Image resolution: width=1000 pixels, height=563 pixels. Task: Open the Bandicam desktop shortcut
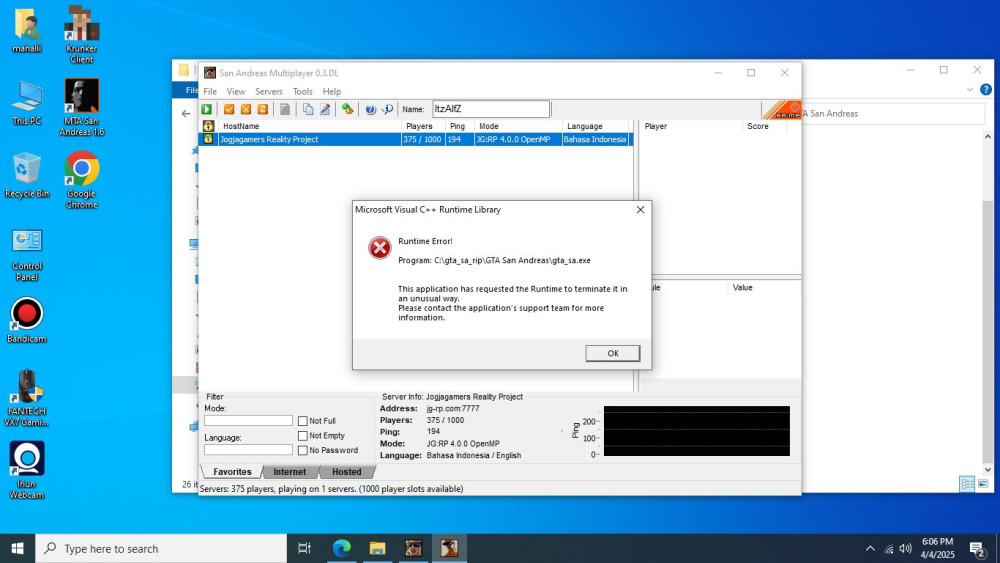click(27, 321)
